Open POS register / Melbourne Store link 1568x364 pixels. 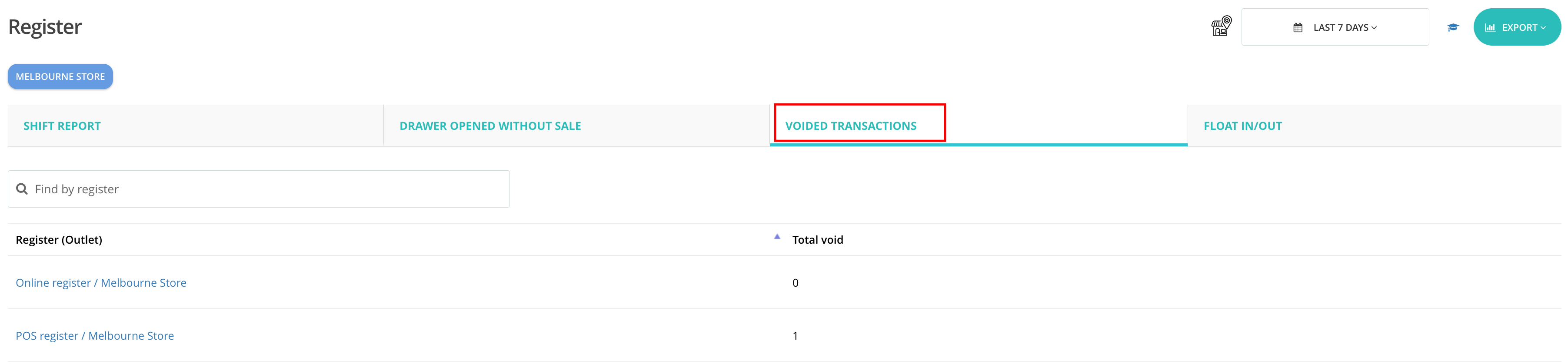(95, 335)
